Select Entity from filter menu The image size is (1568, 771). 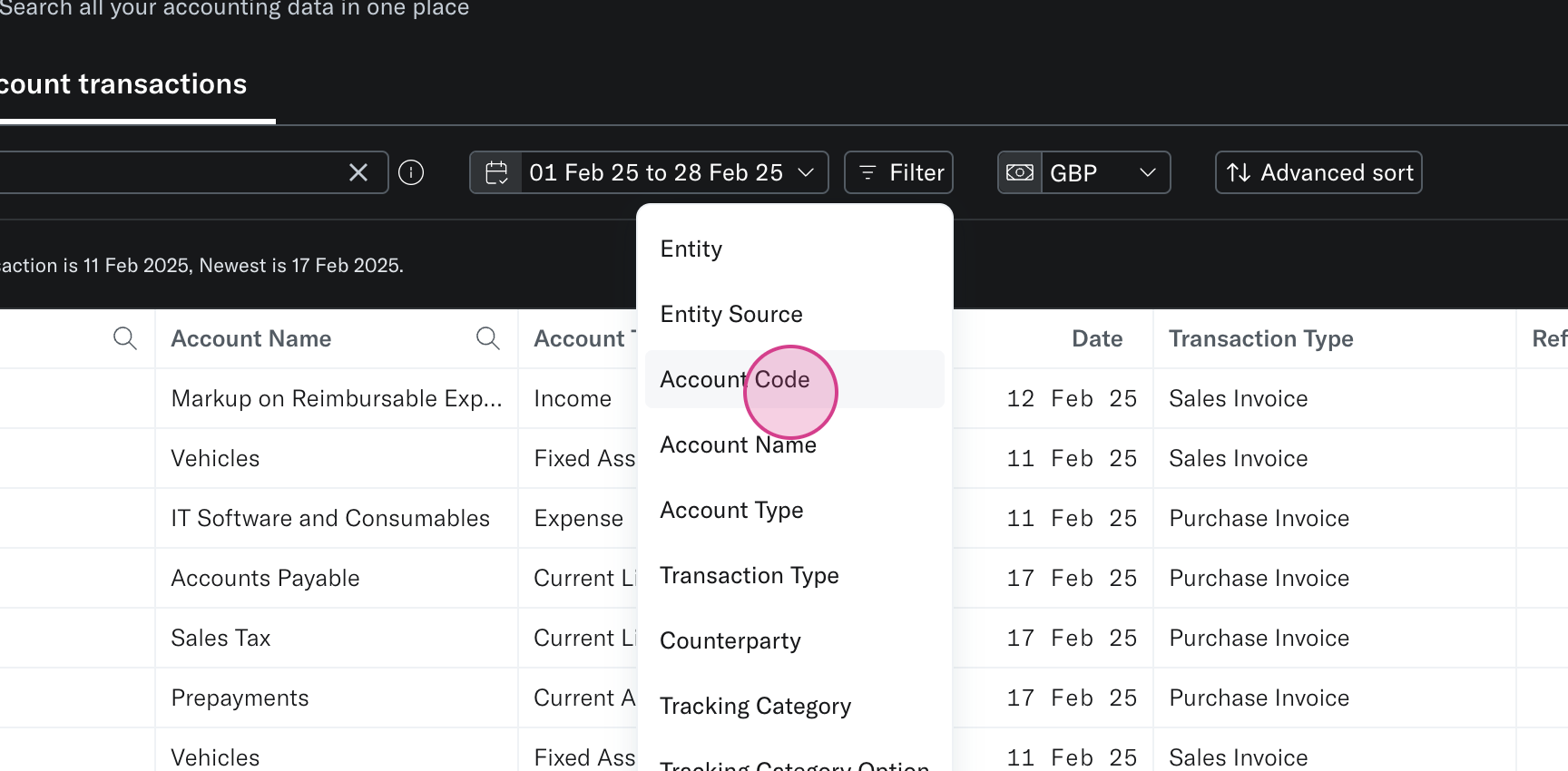[691, 249]
